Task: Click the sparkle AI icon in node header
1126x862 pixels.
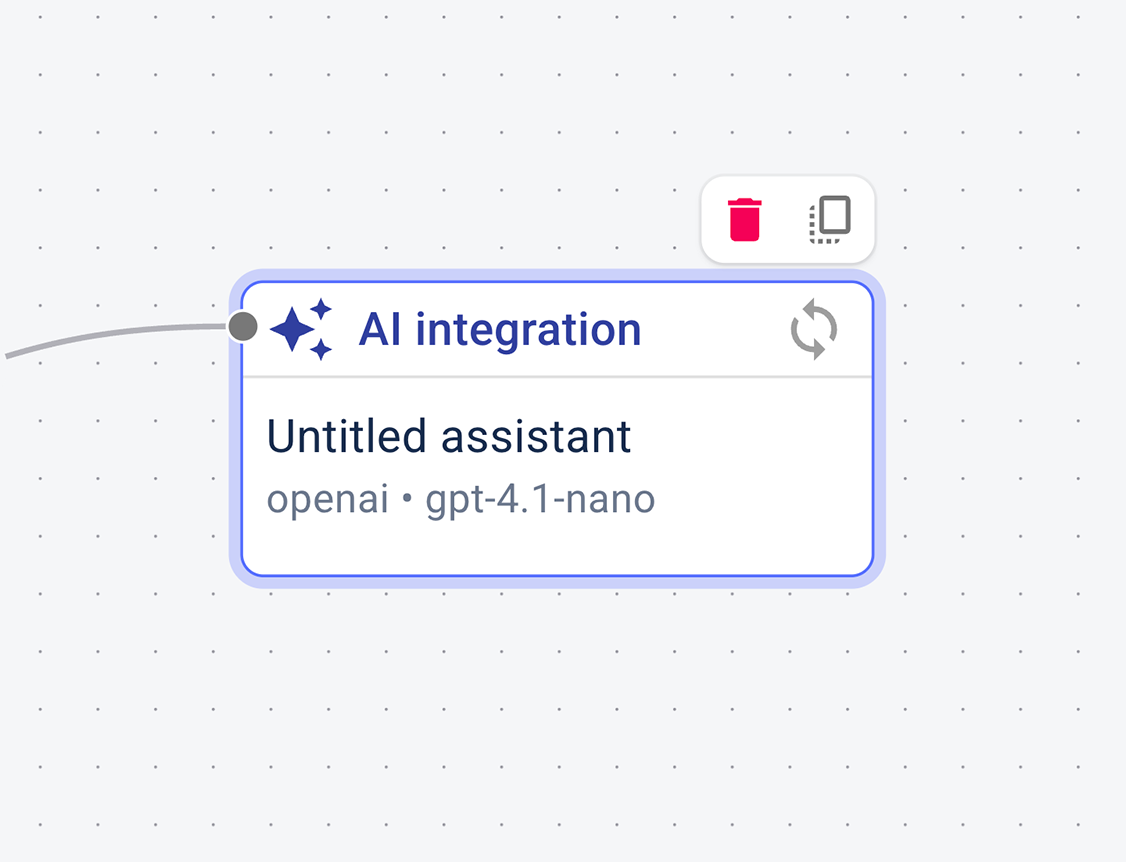Action: 301,329
